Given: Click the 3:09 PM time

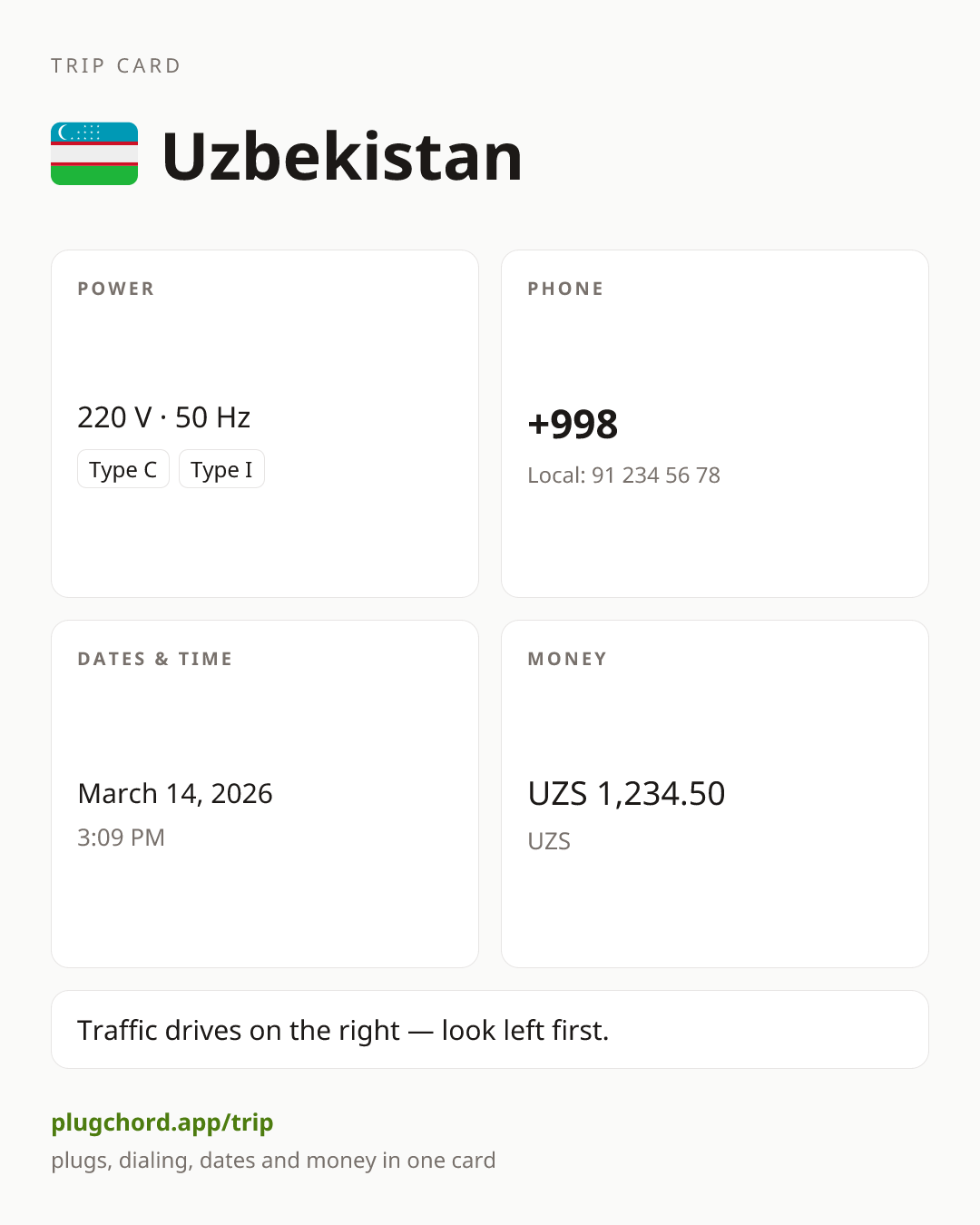Looking at the screenshot, I should 121,838.
